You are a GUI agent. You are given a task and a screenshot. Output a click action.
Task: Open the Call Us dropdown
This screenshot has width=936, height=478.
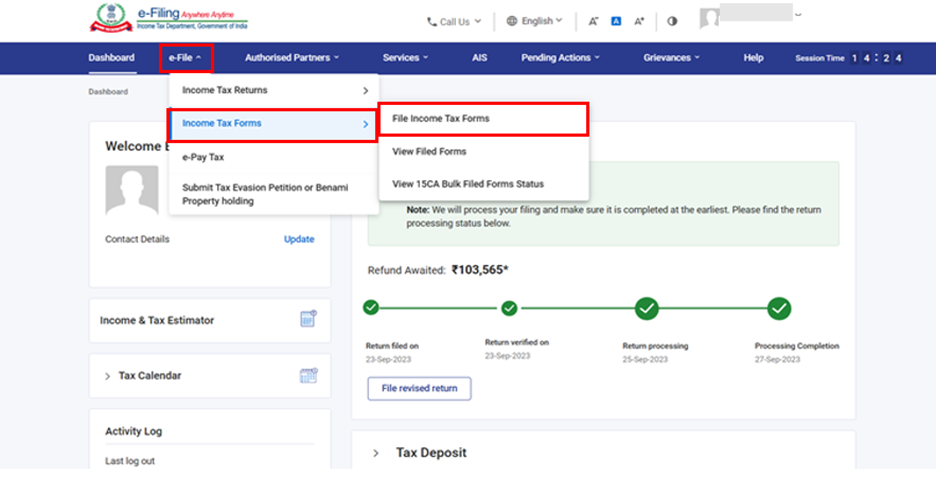[453, 21]
